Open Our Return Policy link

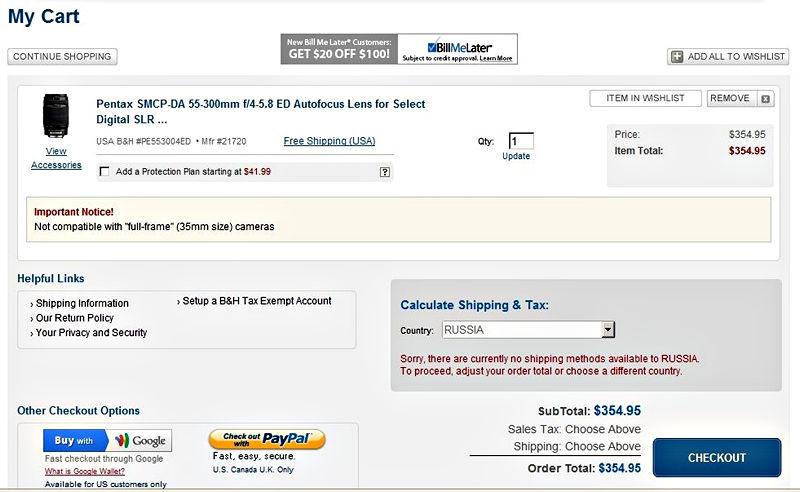coord(75,318)
